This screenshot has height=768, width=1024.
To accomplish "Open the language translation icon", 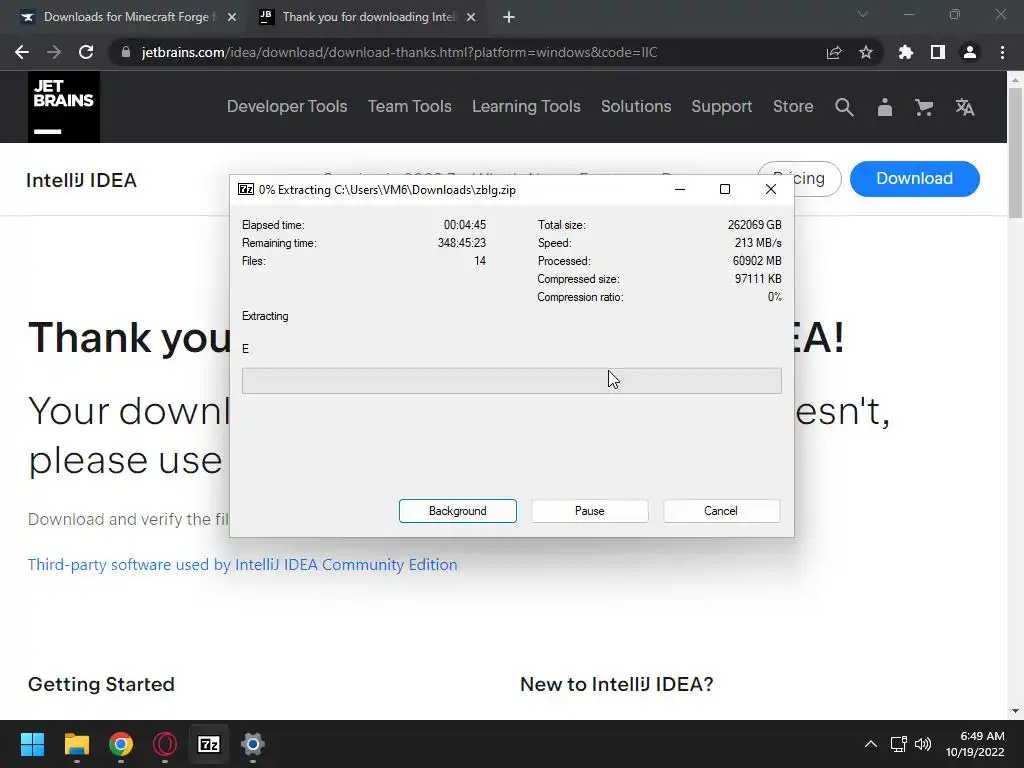I will [965, 107].
